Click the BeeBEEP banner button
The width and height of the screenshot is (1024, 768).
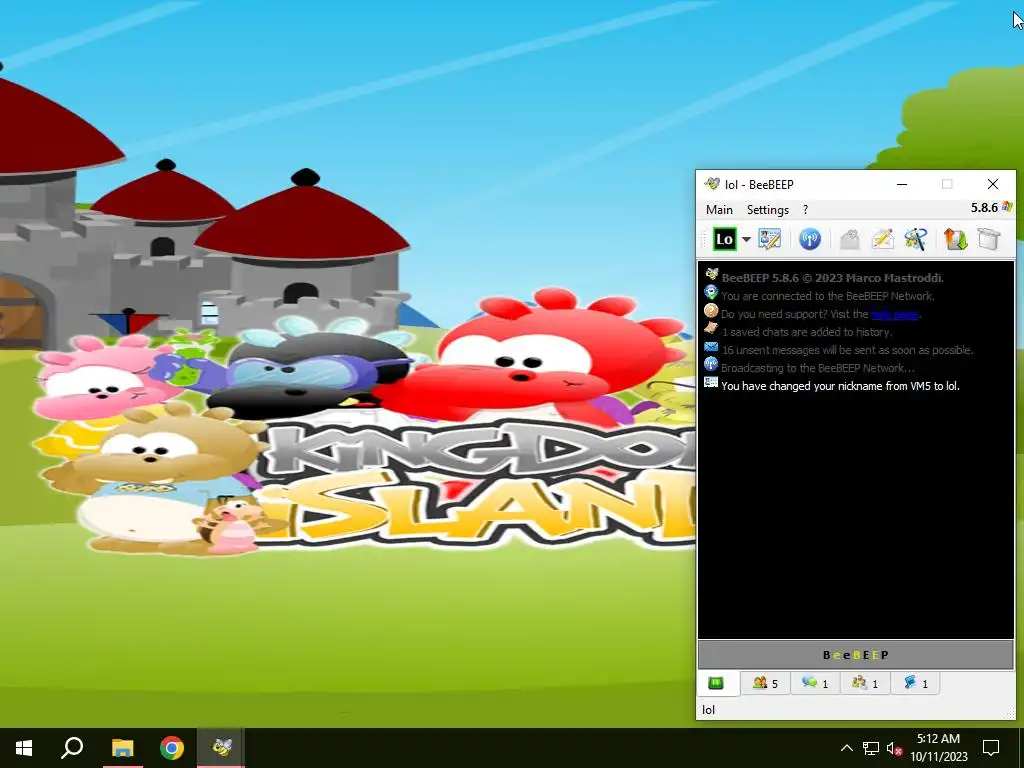click(x=856, y=655)
